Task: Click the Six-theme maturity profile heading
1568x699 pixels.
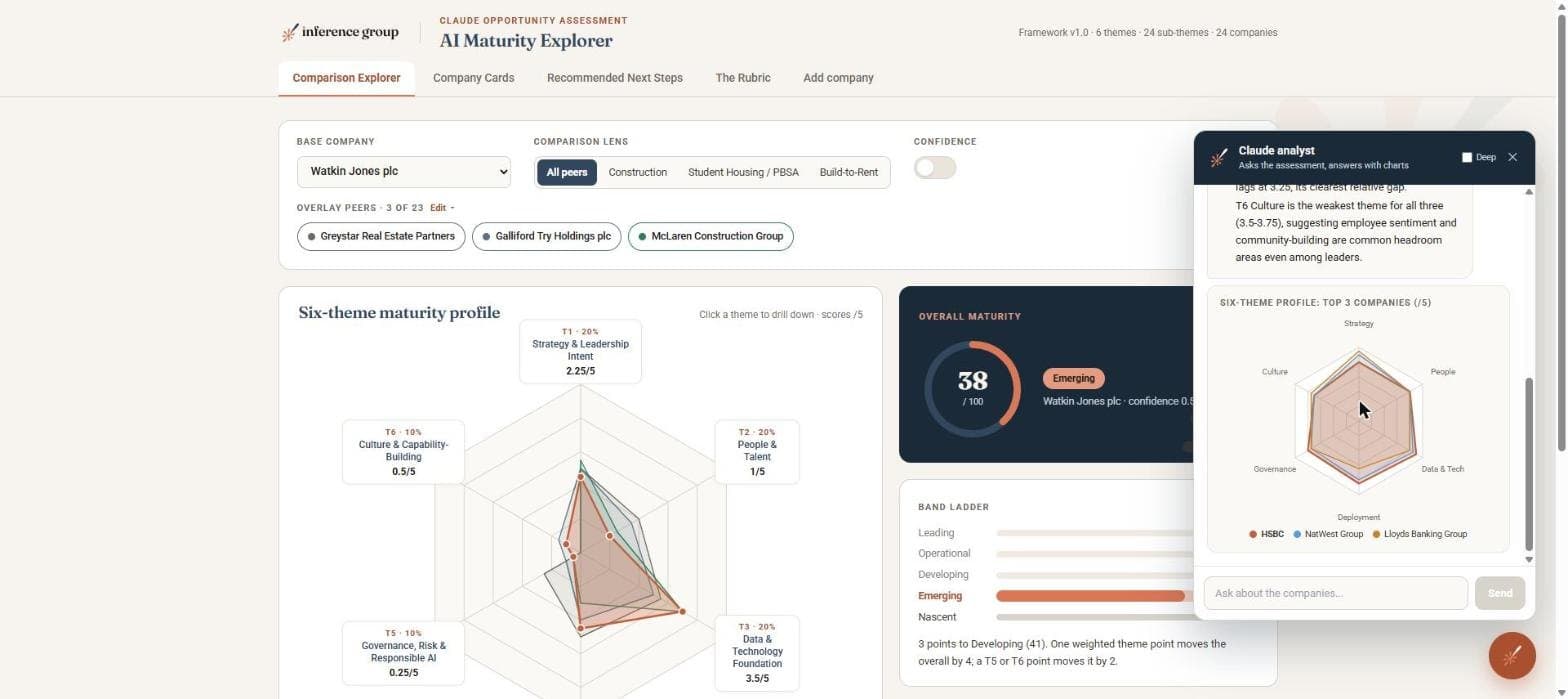Action: coord(399,313)
